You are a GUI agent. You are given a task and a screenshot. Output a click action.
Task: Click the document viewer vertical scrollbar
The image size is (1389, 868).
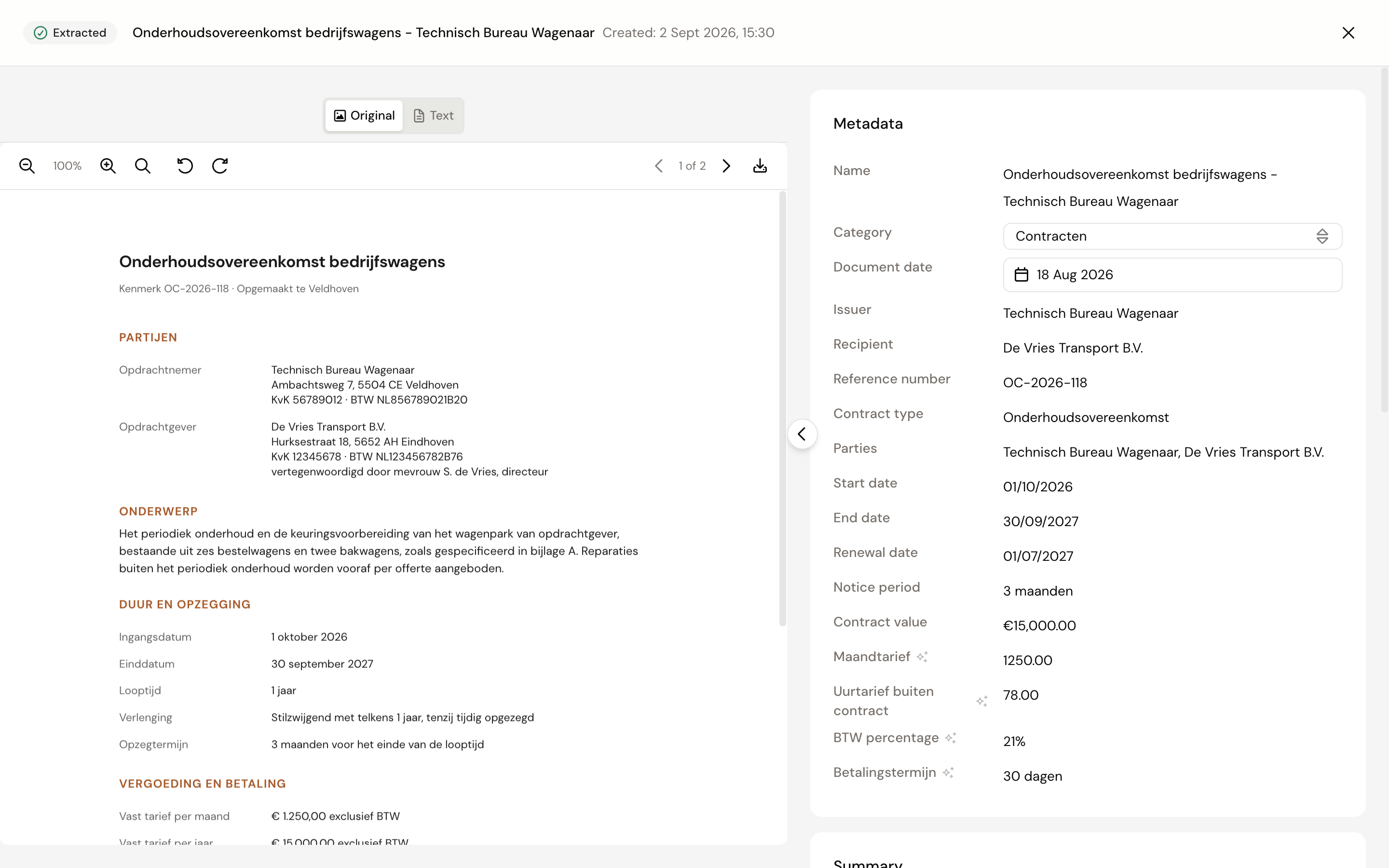pos(782,409)
